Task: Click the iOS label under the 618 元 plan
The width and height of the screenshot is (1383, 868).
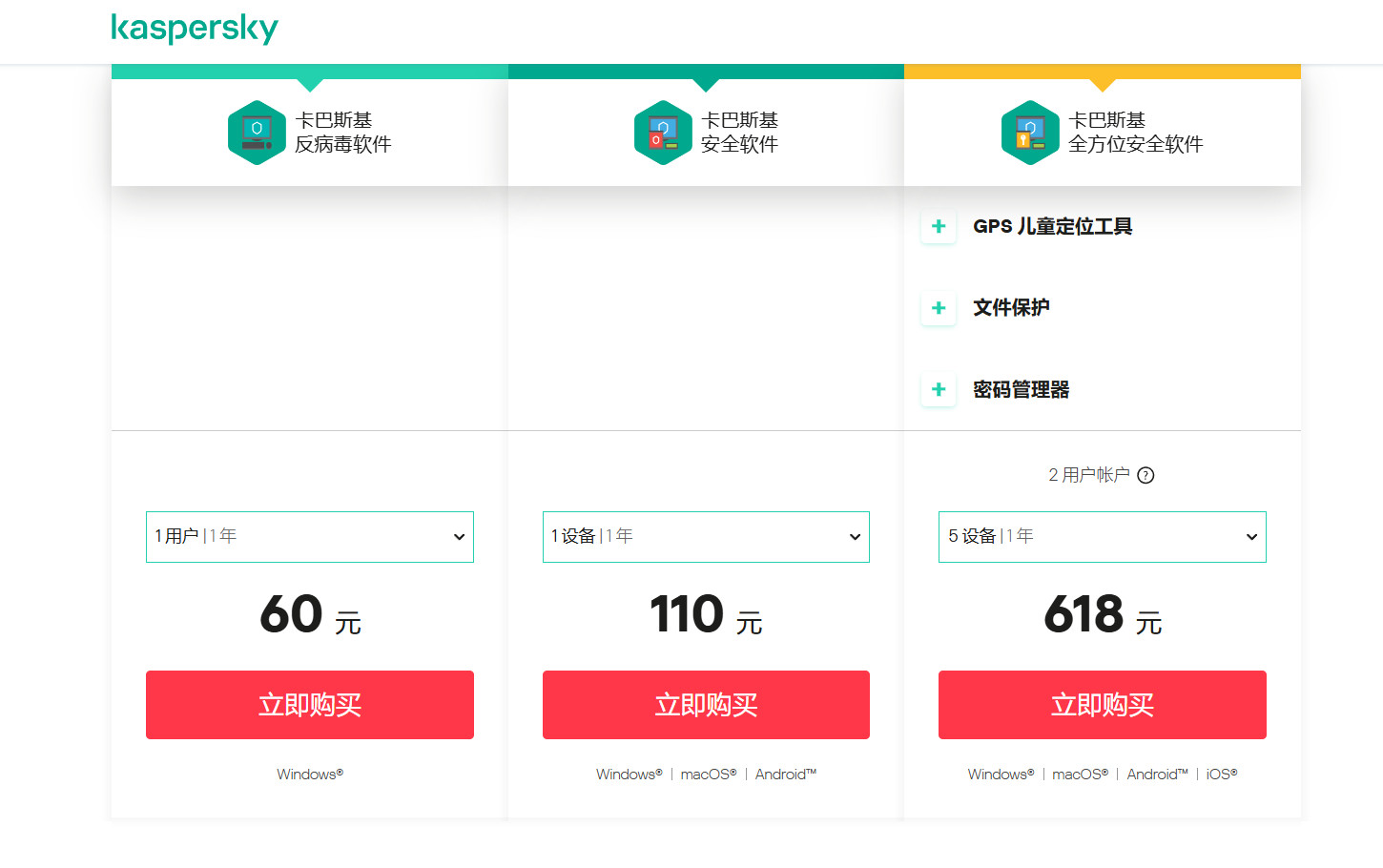Action: coord(1222,775)
